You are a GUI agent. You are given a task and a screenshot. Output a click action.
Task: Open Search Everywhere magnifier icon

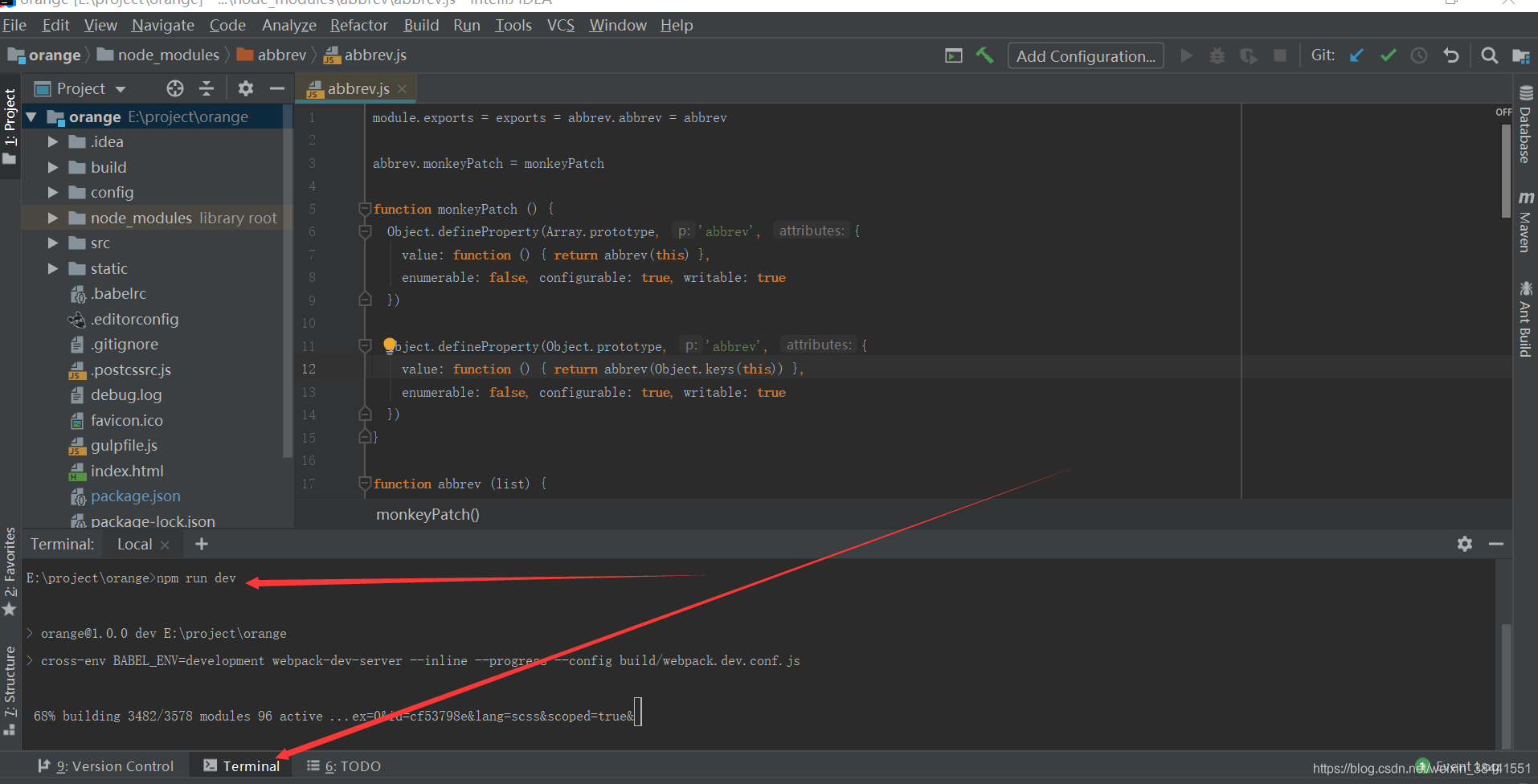[x=1489, y=55]
